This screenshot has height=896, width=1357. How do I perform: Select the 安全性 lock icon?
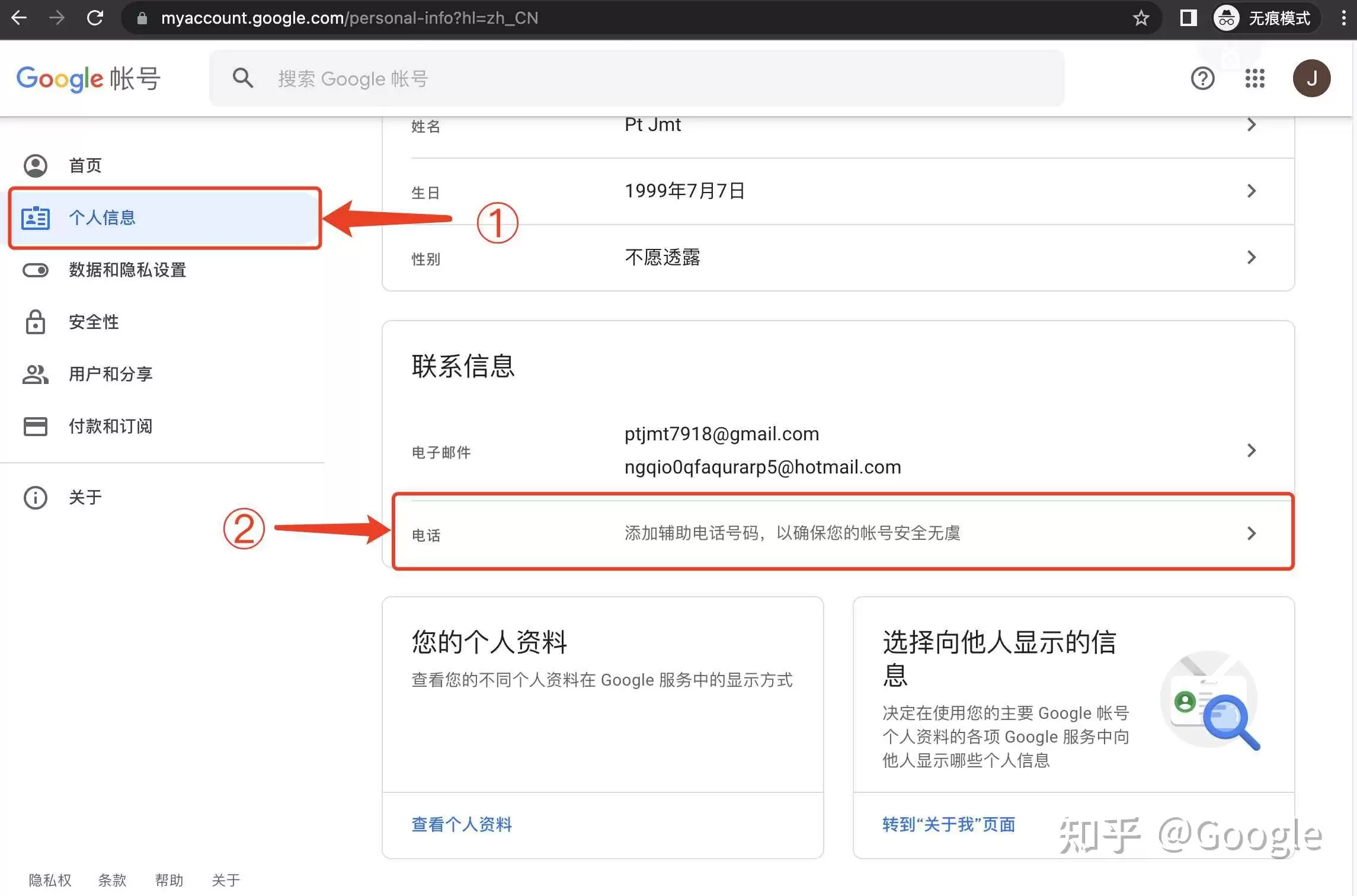click(34, 322)
